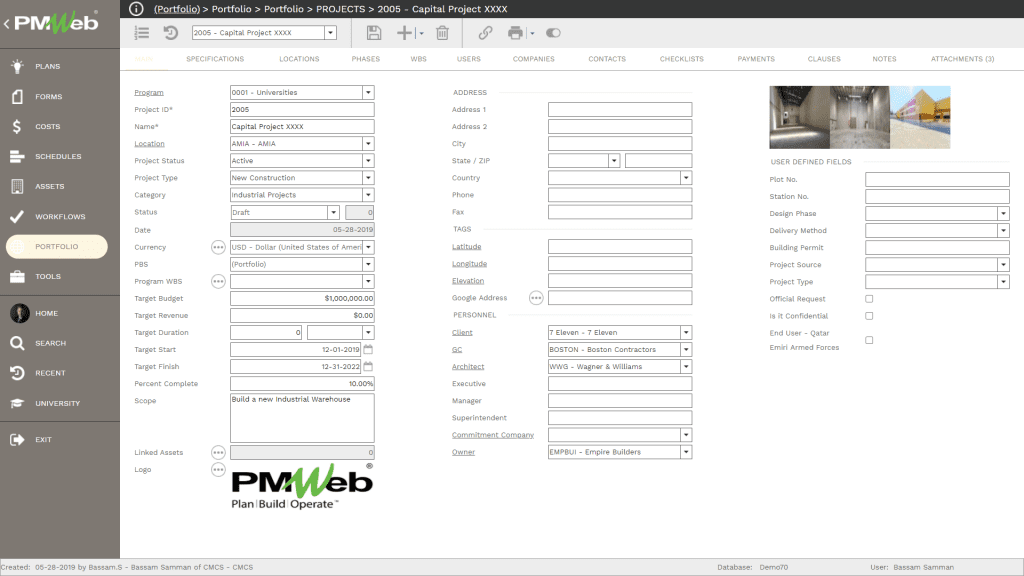Switch to the Attachments (3) tab
The image size is (1024, 576).
point(963,59)
